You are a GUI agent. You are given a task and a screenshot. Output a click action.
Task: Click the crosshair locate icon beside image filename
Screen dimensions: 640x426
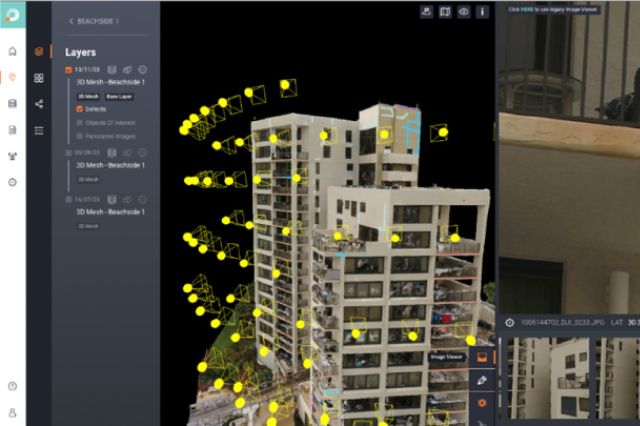(510, 322)
